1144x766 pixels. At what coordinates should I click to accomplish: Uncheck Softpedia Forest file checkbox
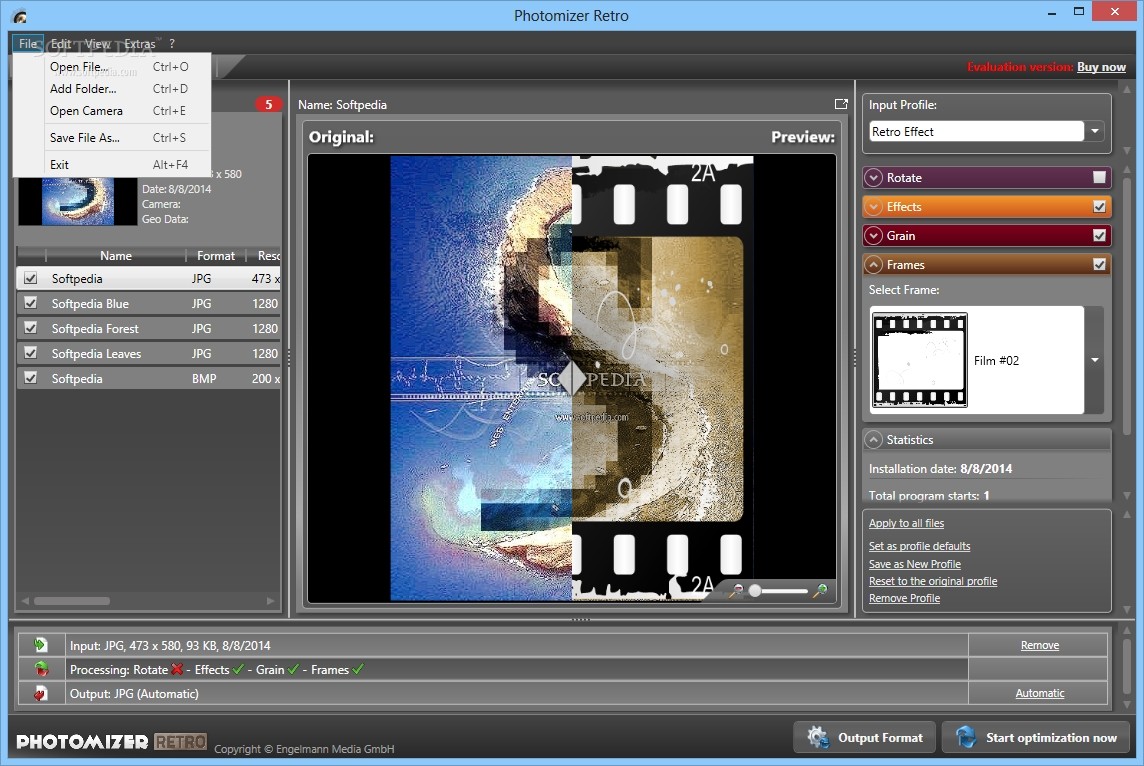31,328
